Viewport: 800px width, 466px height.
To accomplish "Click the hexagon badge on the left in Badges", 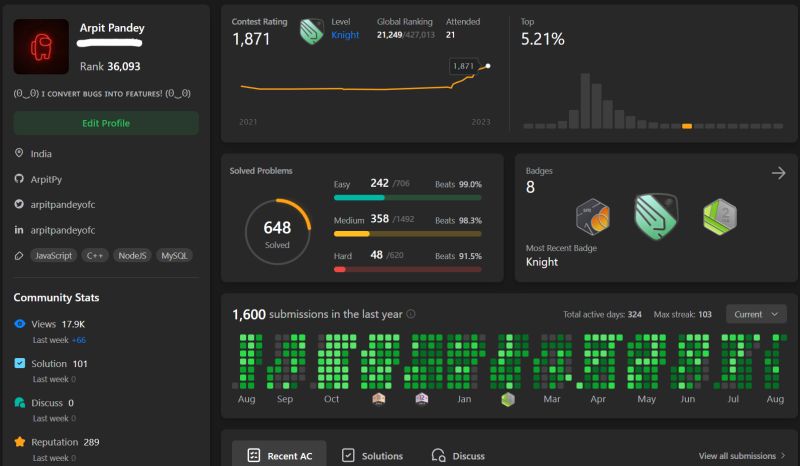I will tap(592, 216).
